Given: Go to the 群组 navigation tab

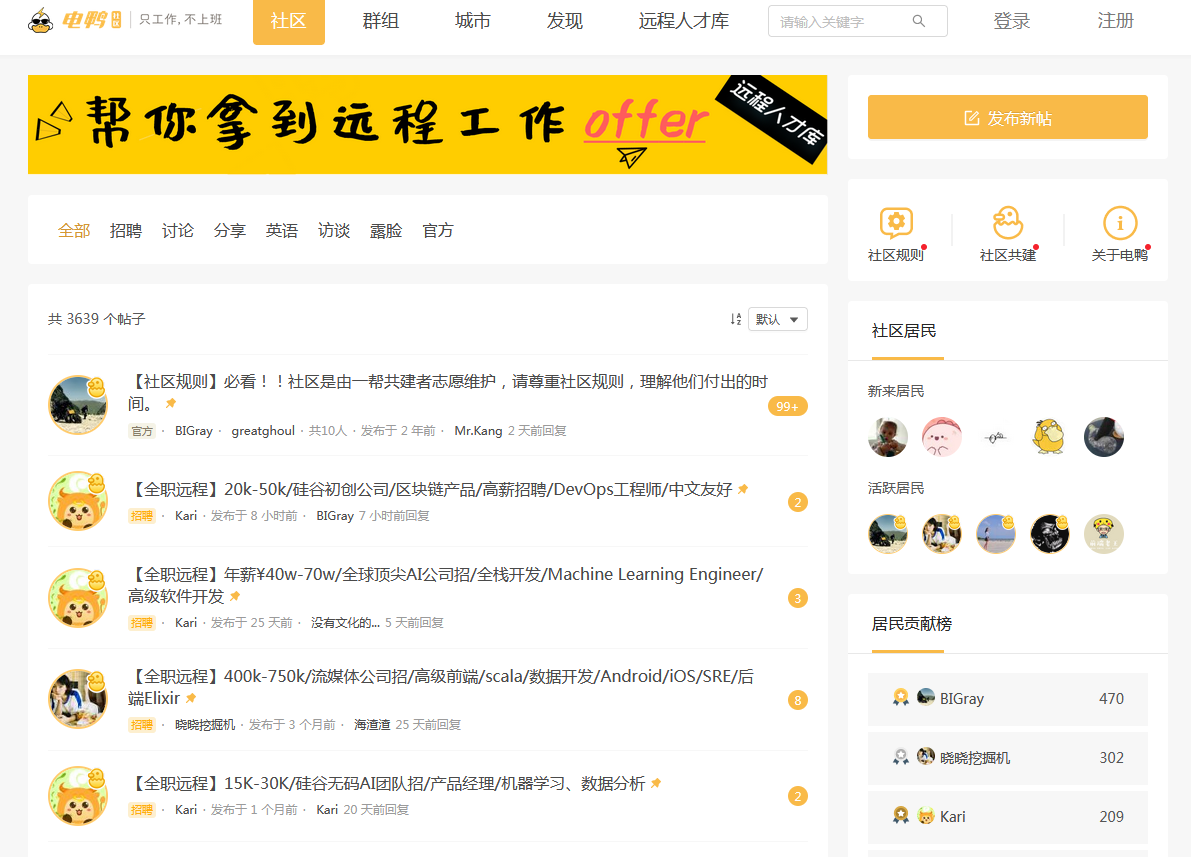Looking at the screenshot, I should (381, 21).
